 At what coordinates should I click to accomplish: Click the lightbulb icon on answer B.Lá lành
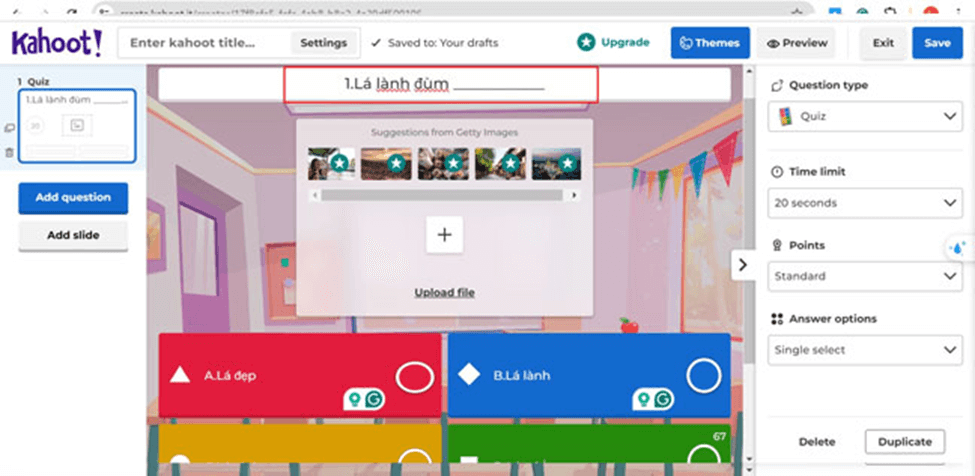click(645, 398)
